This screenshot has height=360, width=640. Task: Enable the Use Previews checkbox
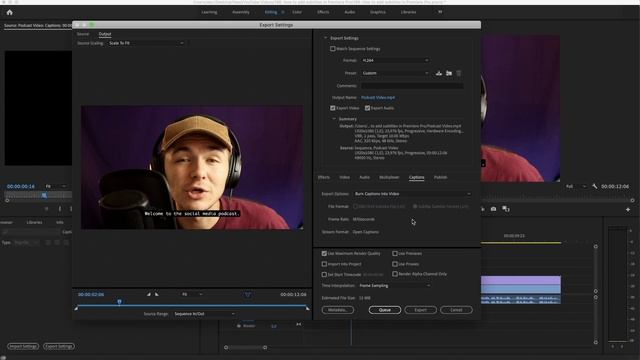click(x=395, y=253)
